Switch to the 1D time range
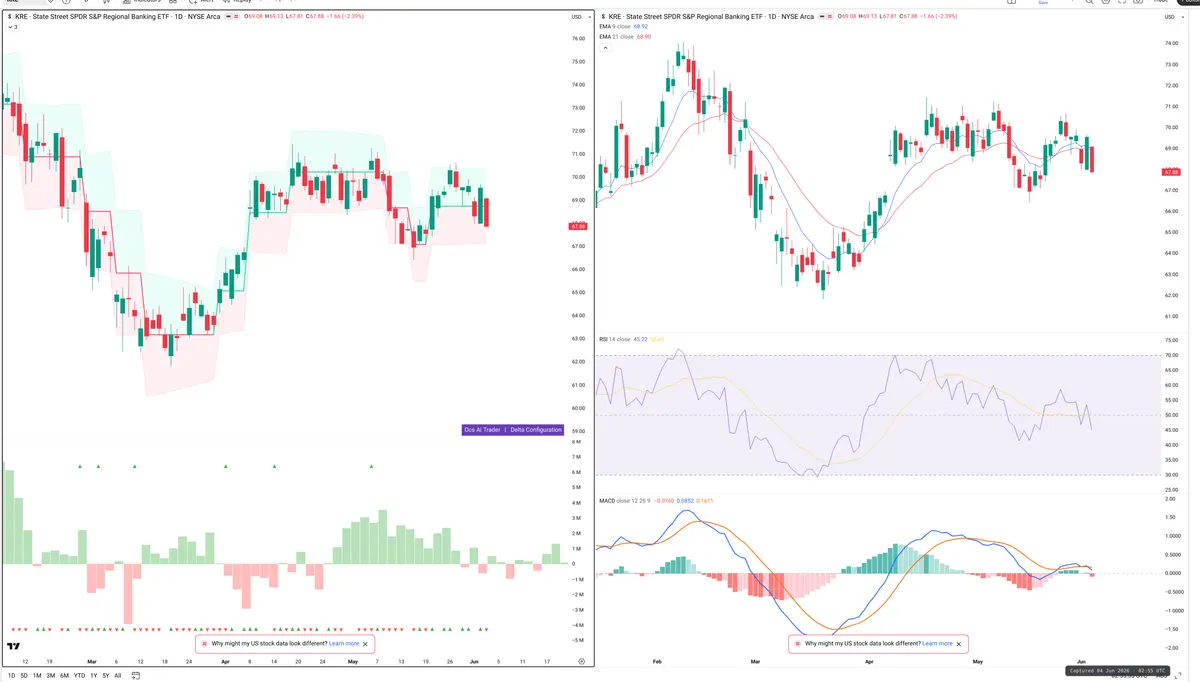 (11, 676)
